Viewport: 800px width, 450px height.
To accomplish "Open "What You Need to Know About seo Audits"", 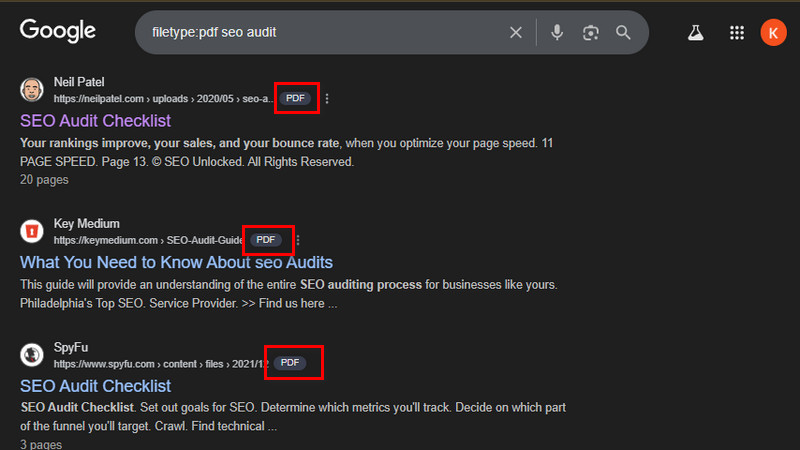I will click(177, 263).
